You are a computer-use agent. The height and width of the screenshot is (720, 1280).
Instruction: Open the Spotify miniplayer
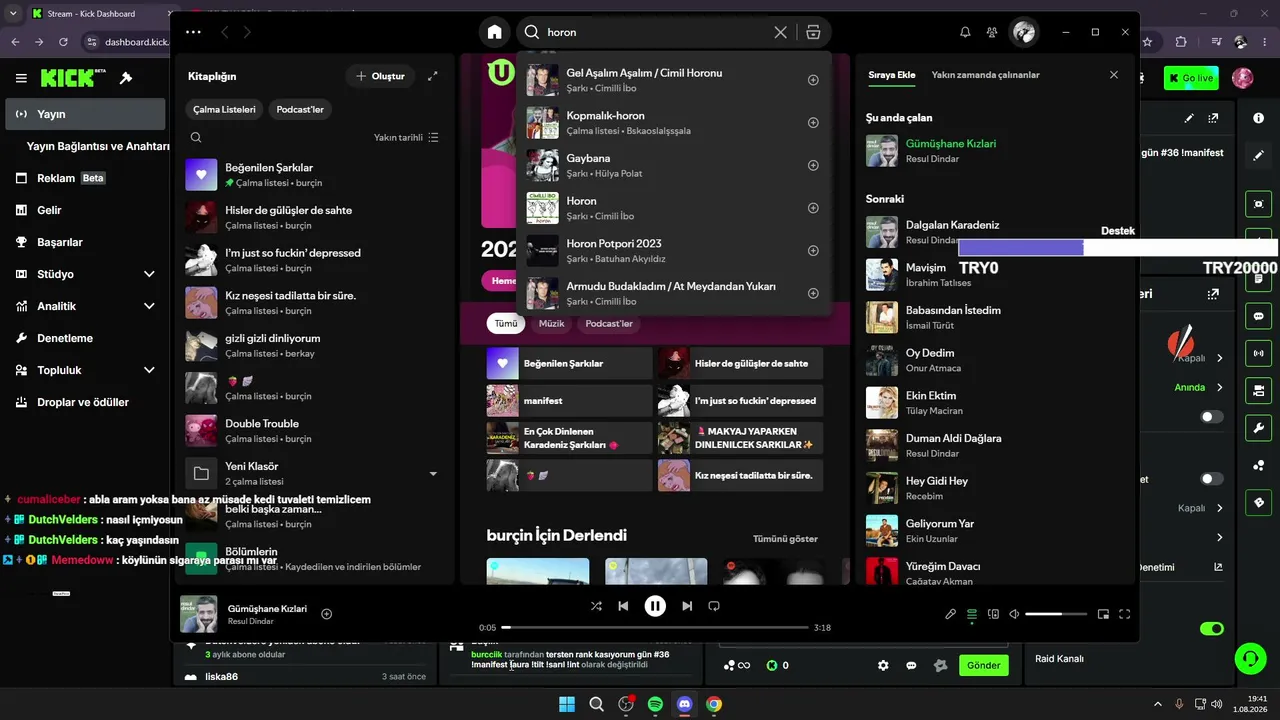coord(1103,614)
